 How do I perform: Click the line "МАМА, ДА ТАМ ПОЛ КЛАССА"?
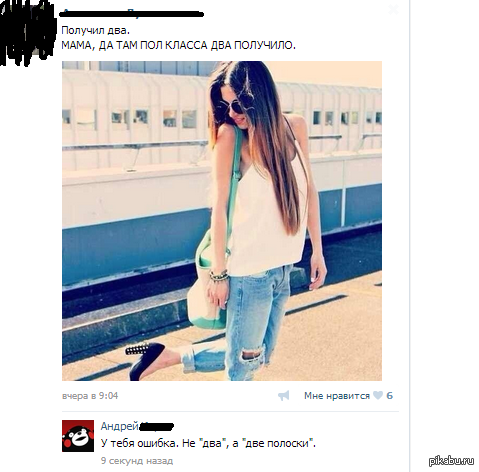pyautogui.click(x=135, y=45)
